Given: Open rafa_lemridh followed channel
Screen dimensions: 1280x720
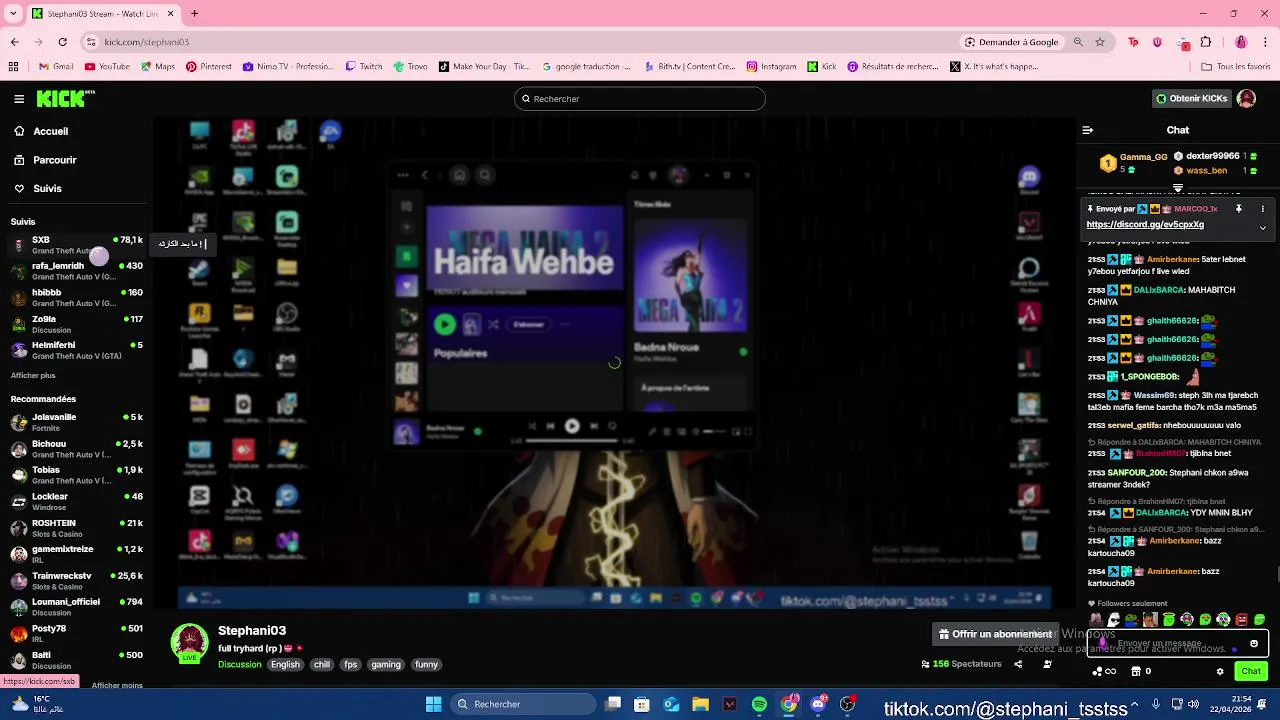Looking at the screenshot, I should 76,271.
